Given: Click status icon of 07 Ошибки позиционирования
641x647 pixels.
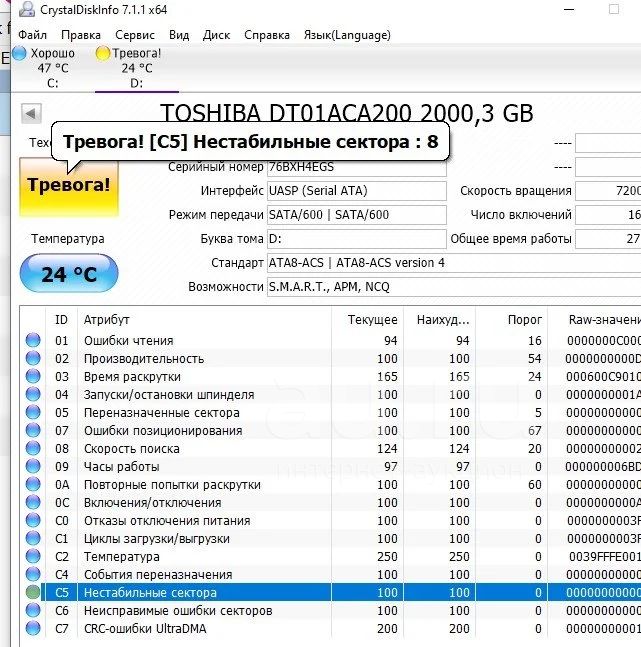Looking at the screenshot, I should 33,430.
